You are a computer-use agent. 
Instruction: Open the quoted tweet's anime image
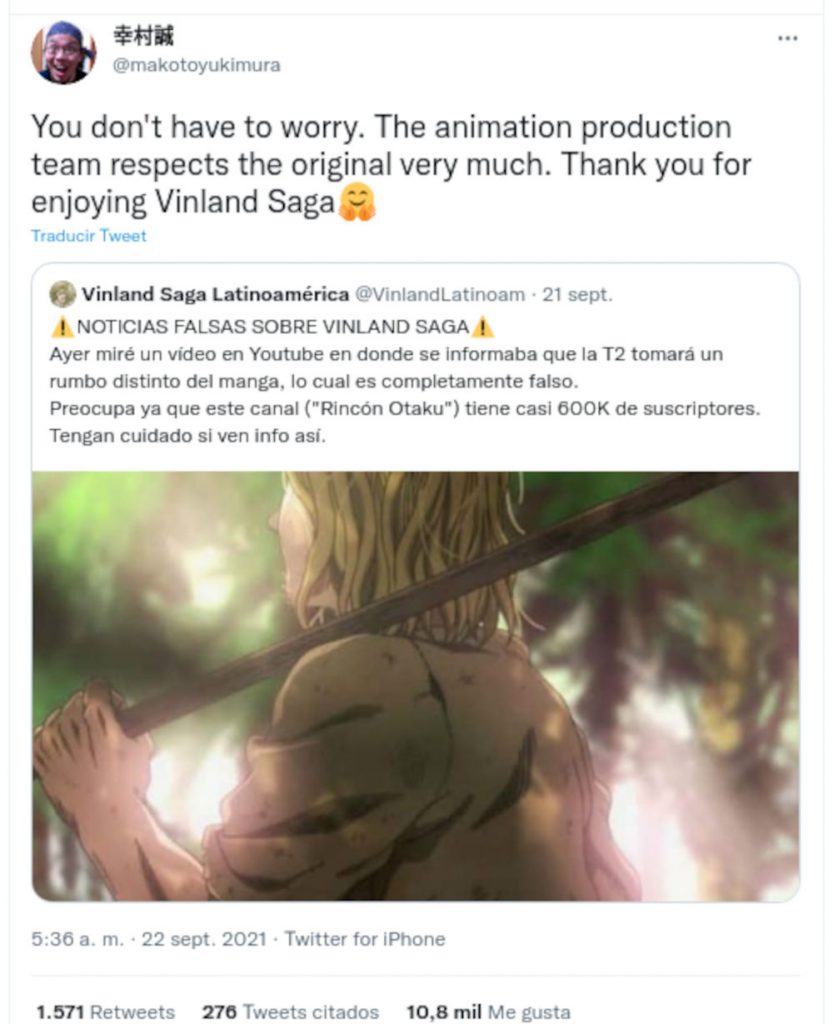click(x=415, y=685)
